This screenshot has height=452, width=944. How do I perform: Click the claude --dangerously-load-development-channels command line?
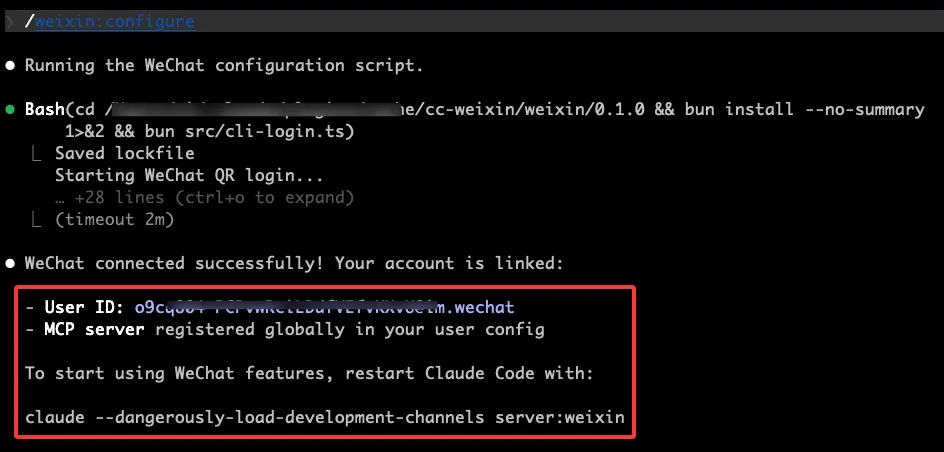[x=324, y=417]
